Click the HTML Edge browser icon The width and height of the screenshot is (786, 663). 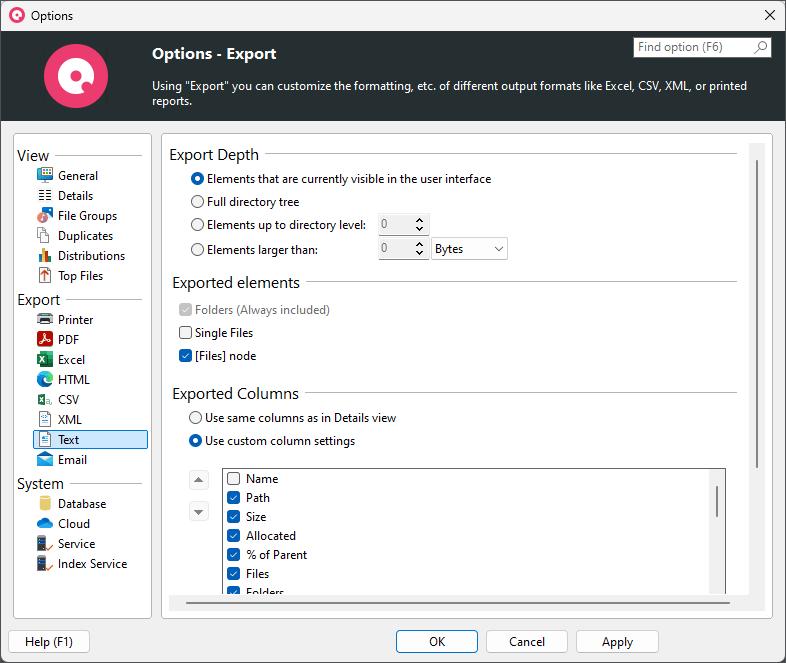click(x=45, y=380)
